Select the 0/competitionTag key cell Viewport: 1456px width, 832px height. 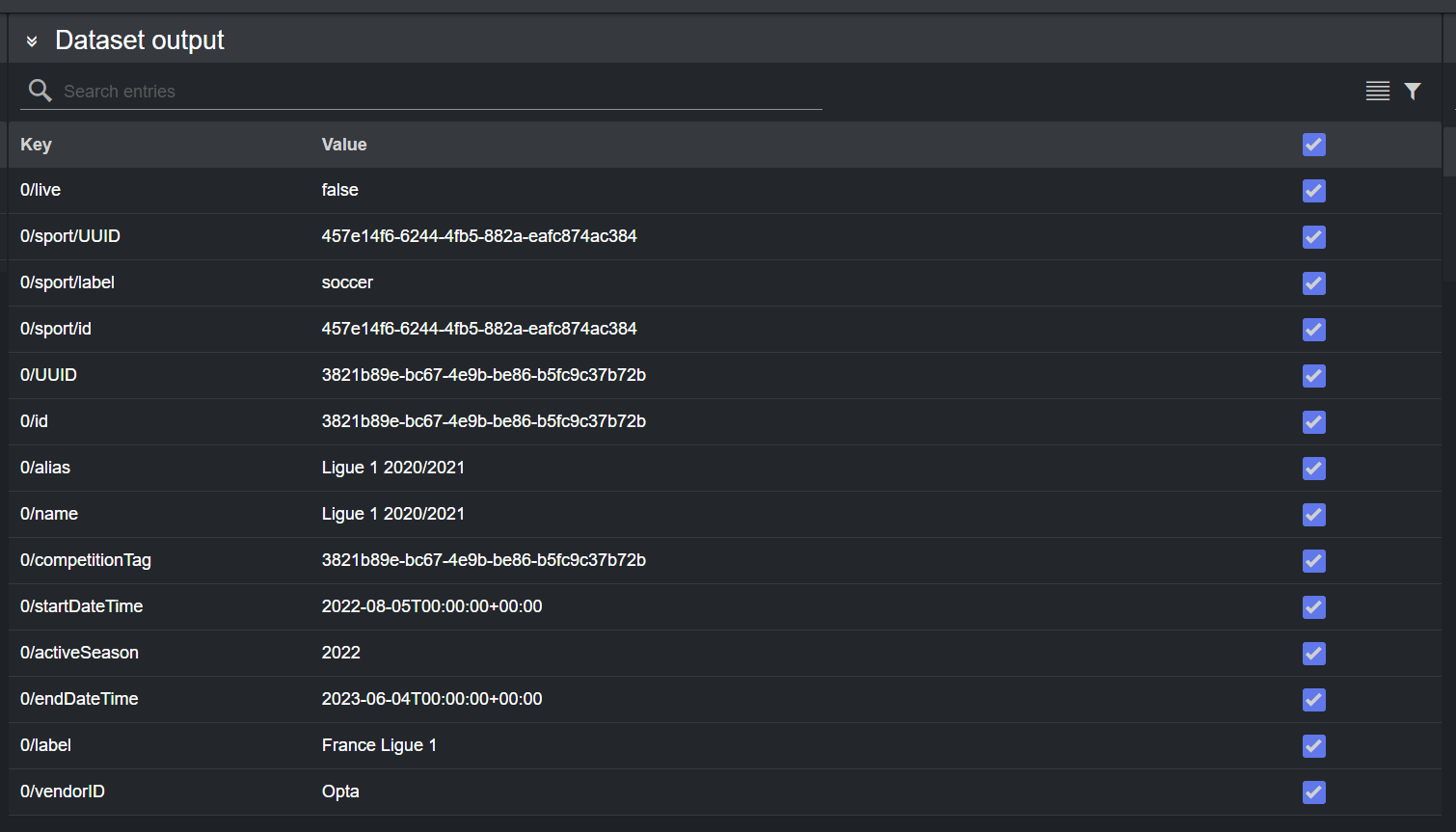(86, 560)
